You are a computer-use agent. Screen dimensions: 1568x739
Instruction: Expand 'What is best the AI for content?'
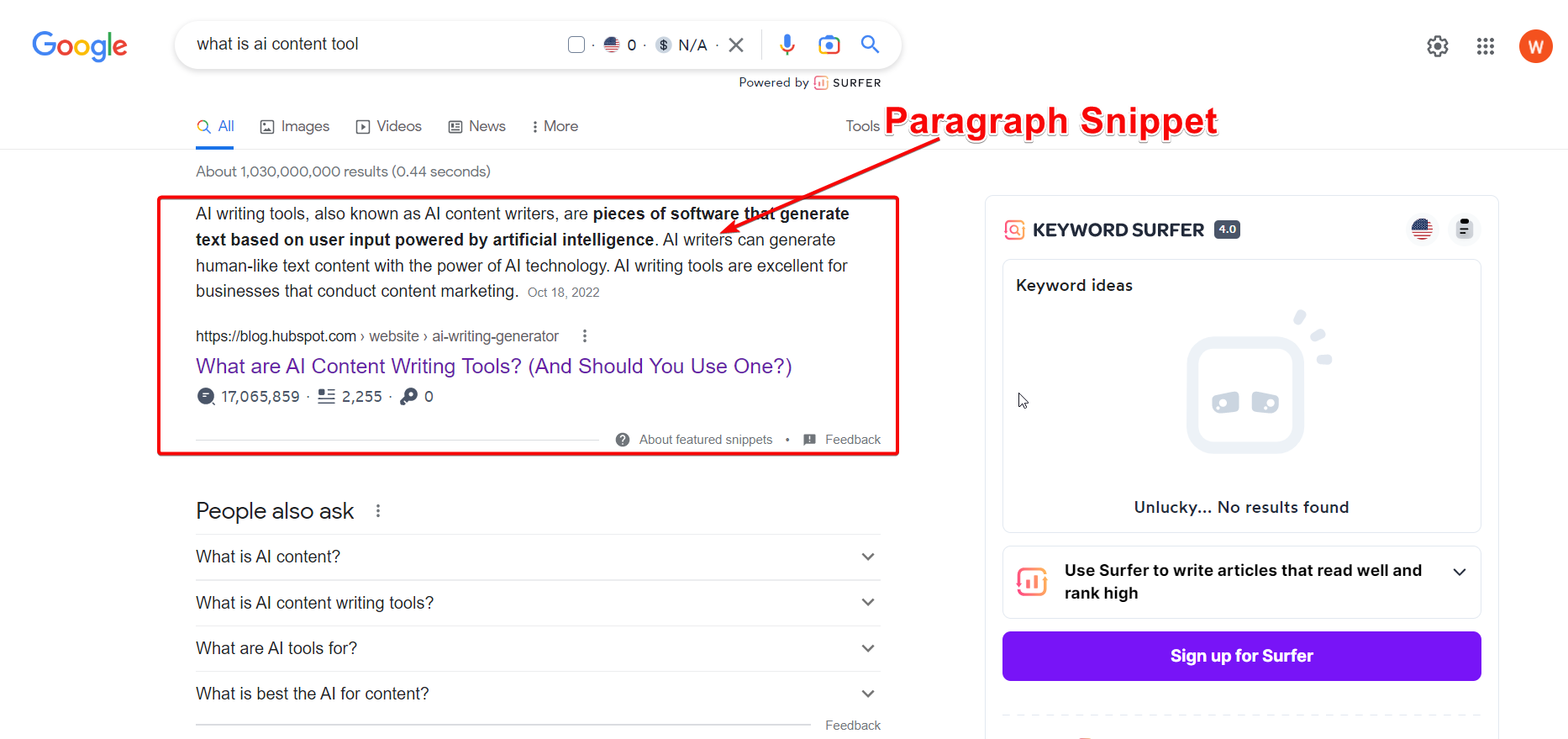(x=538, y=694)
